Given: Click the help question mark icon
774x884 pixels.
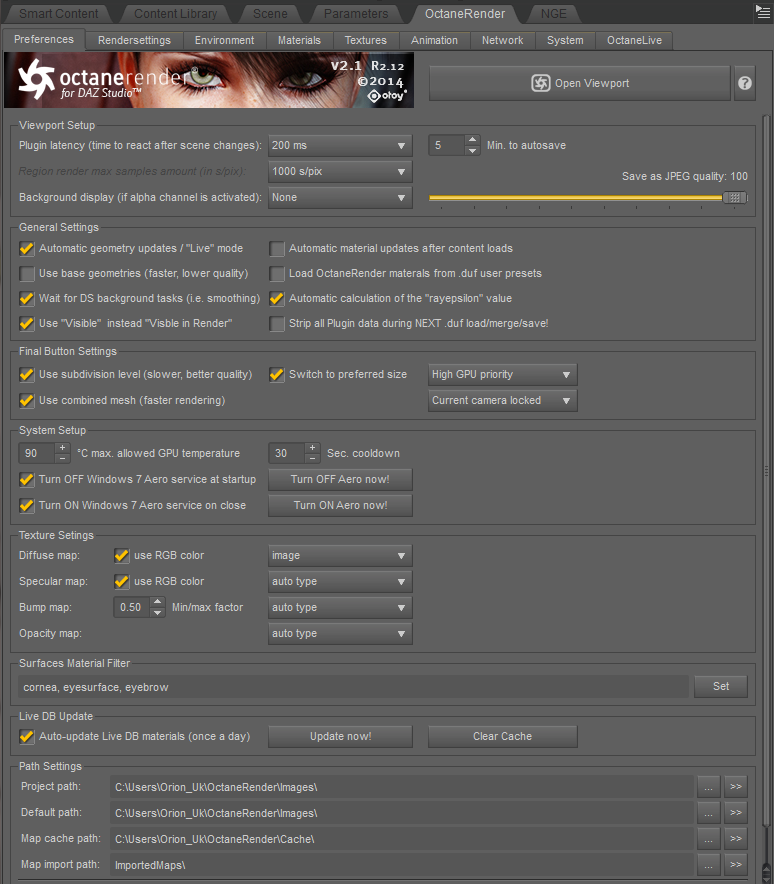Looking at the screenshot, I should 745,83.
